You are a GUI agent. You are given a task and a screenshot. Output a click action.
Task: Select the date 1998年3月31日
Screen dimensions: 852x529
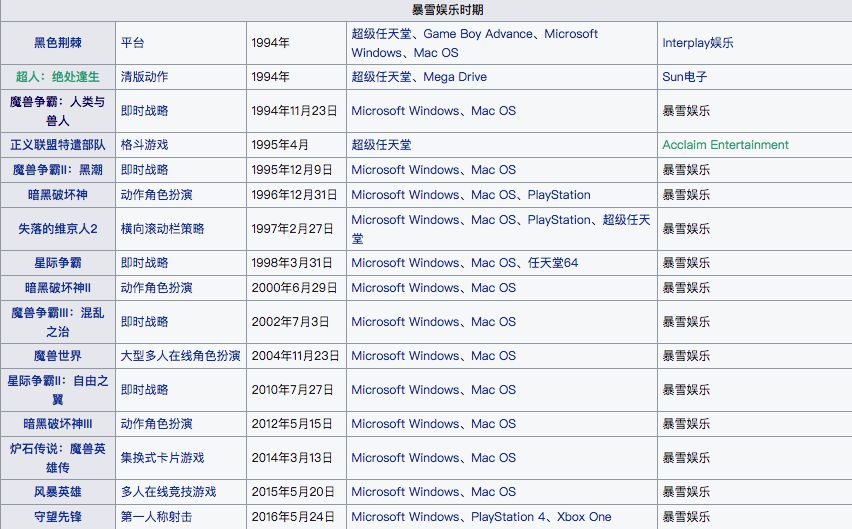pos(292,263)
